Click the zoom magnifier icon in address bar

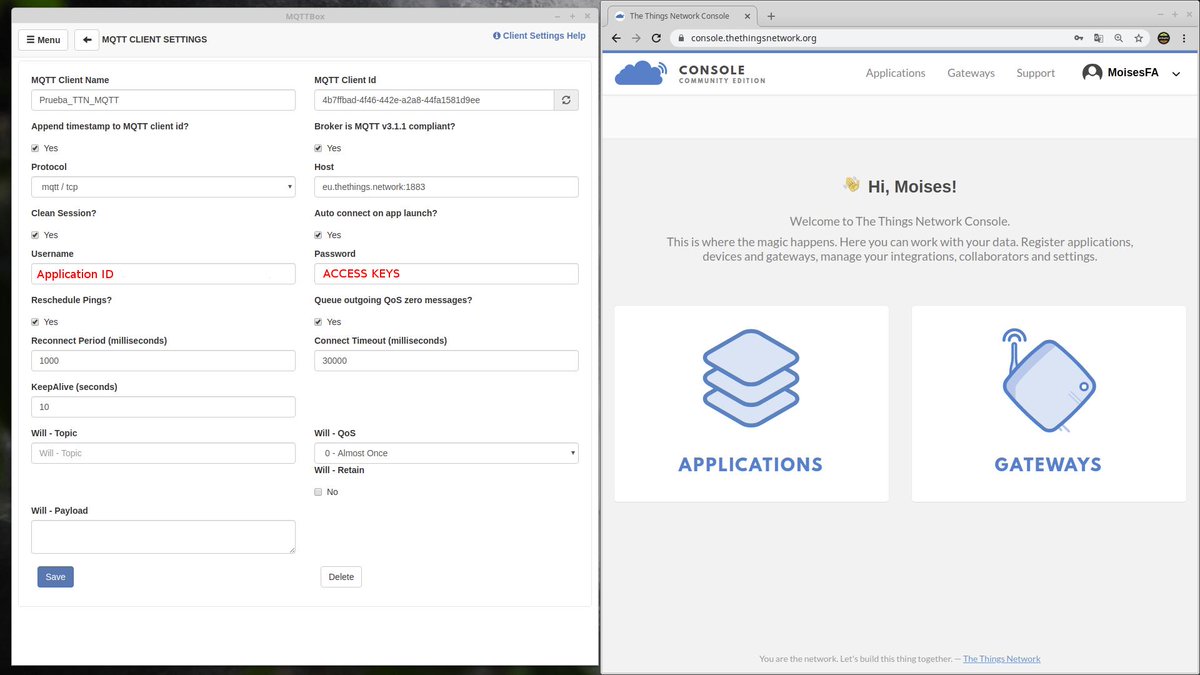[1118, 38]
